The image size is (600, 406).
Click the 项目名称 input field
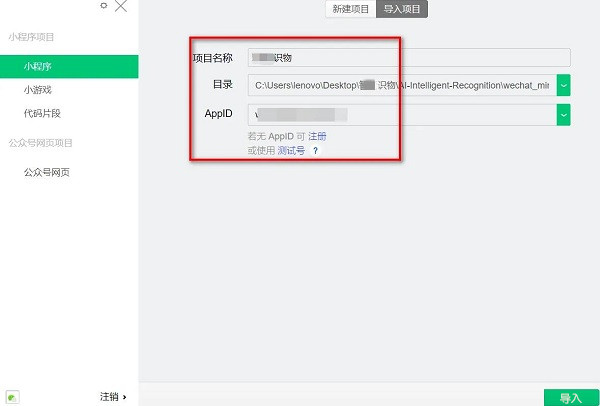(409, 58)
